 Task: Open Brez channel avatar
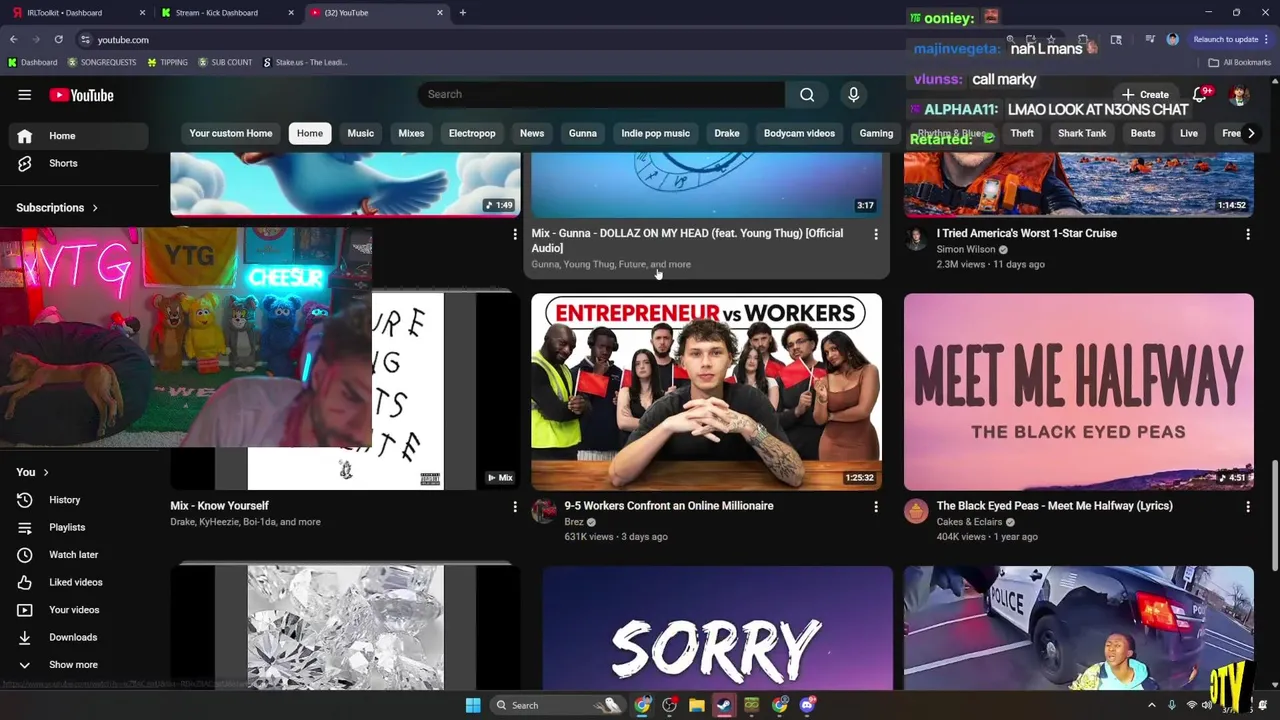tap(543, 512)
